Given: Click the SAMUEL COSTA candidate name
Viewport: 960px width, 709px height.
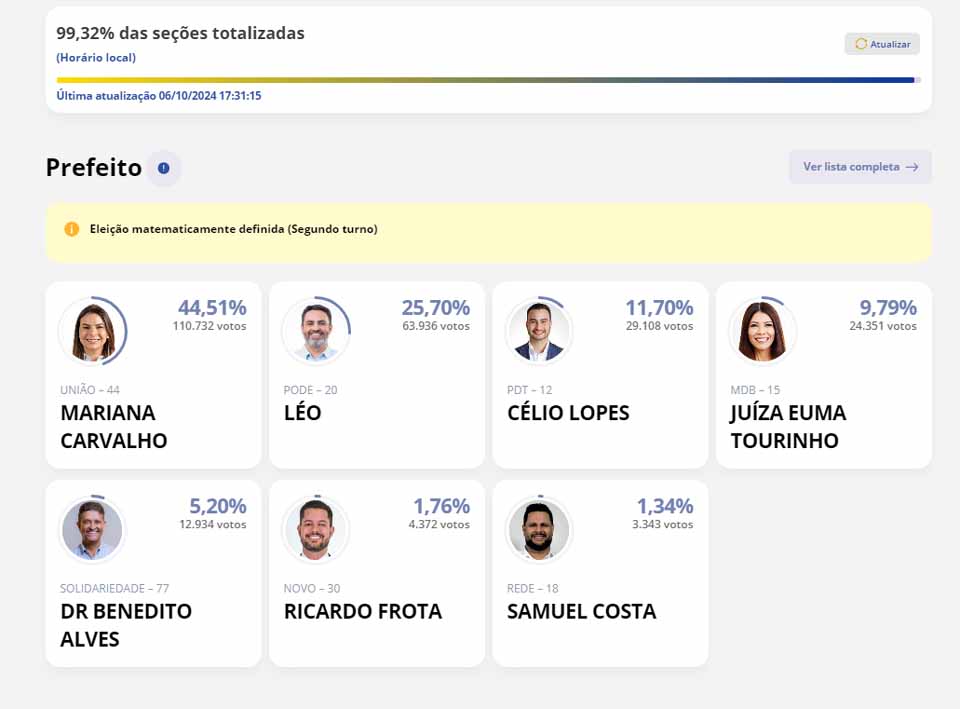Looking at the screenshot, I should pyautogui.click(x=581, y=612).
